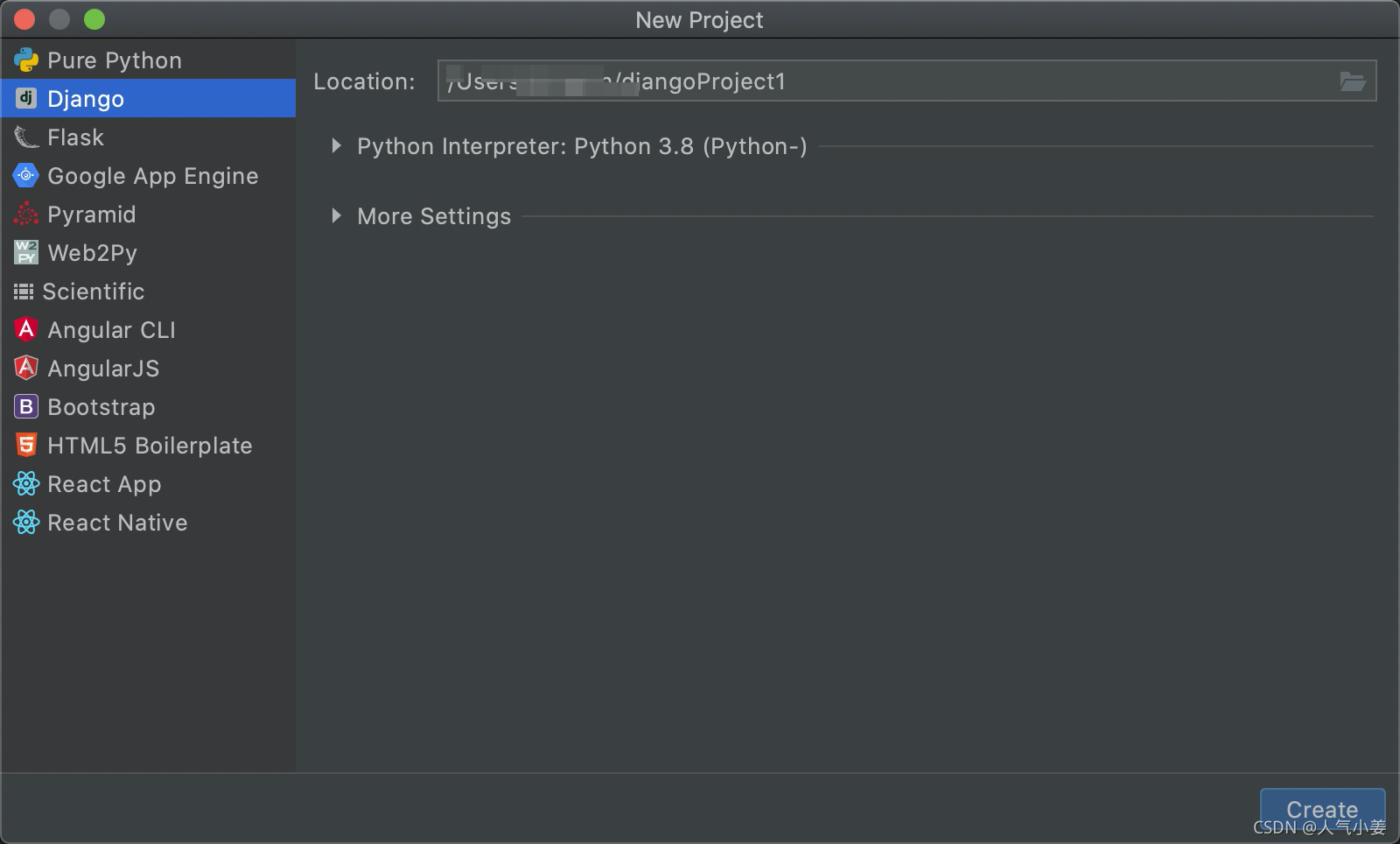Select Scientific project type
The height and width of the screenshot is (844, 1400).
[148, 292]
